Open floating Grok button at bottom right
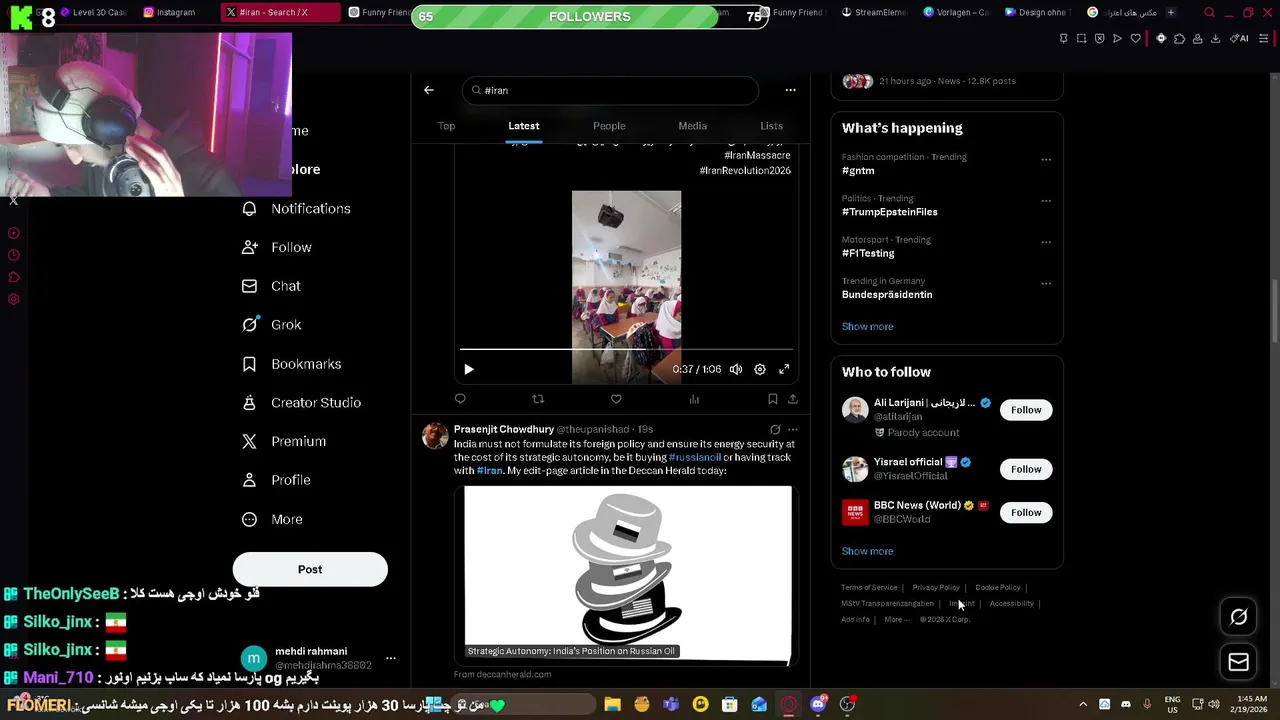The image size is (1280, 720). point(1238,617)
